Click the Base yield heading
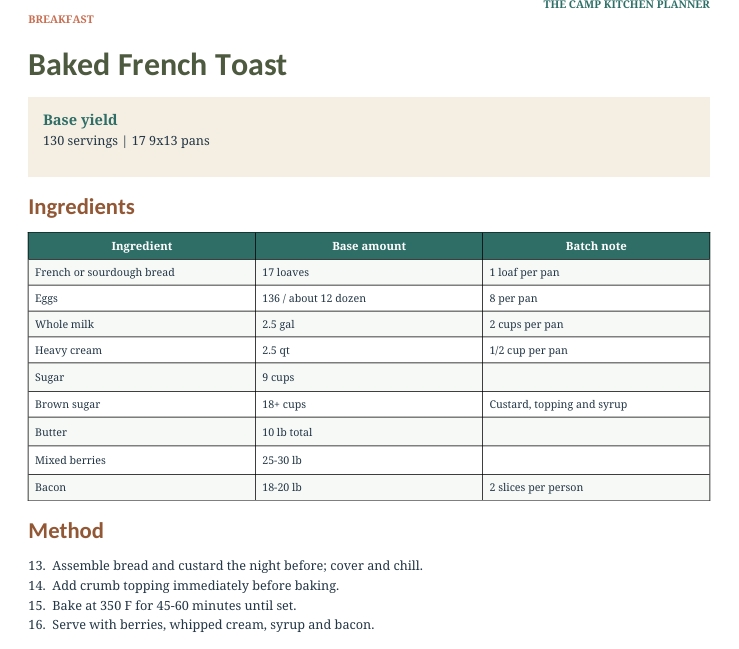This screenshot has height=649, width=739. (x=80, y=120)
